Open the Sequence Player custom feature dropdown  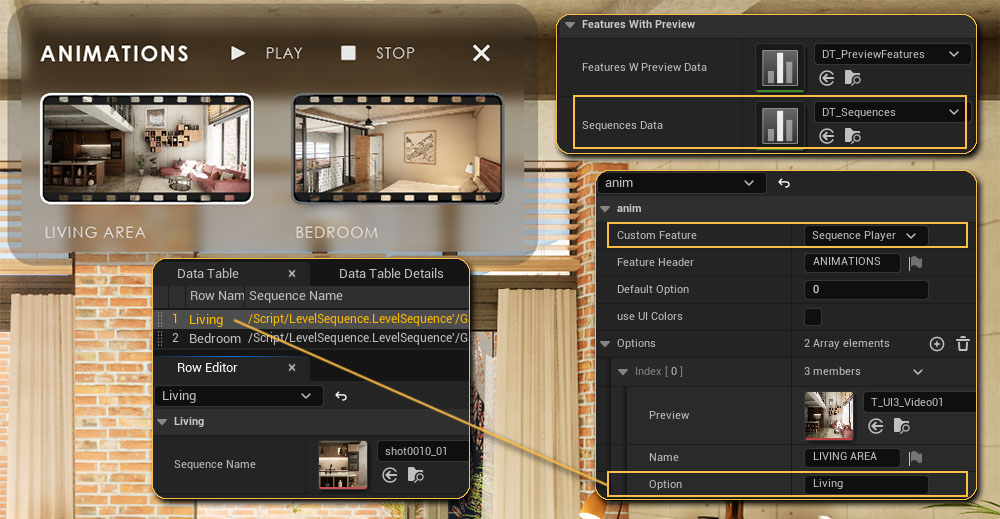click(865, 235)
